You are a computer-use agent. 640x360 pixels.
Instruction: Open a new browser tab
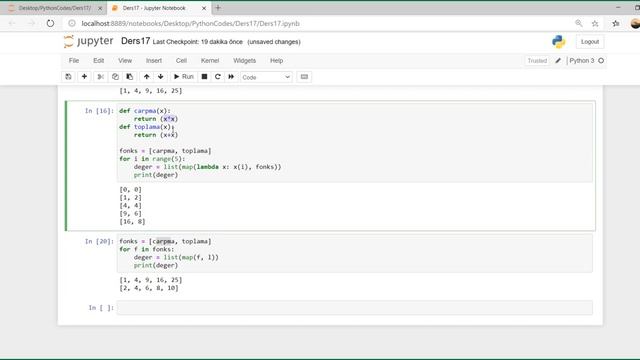click(x=218, y=8)
